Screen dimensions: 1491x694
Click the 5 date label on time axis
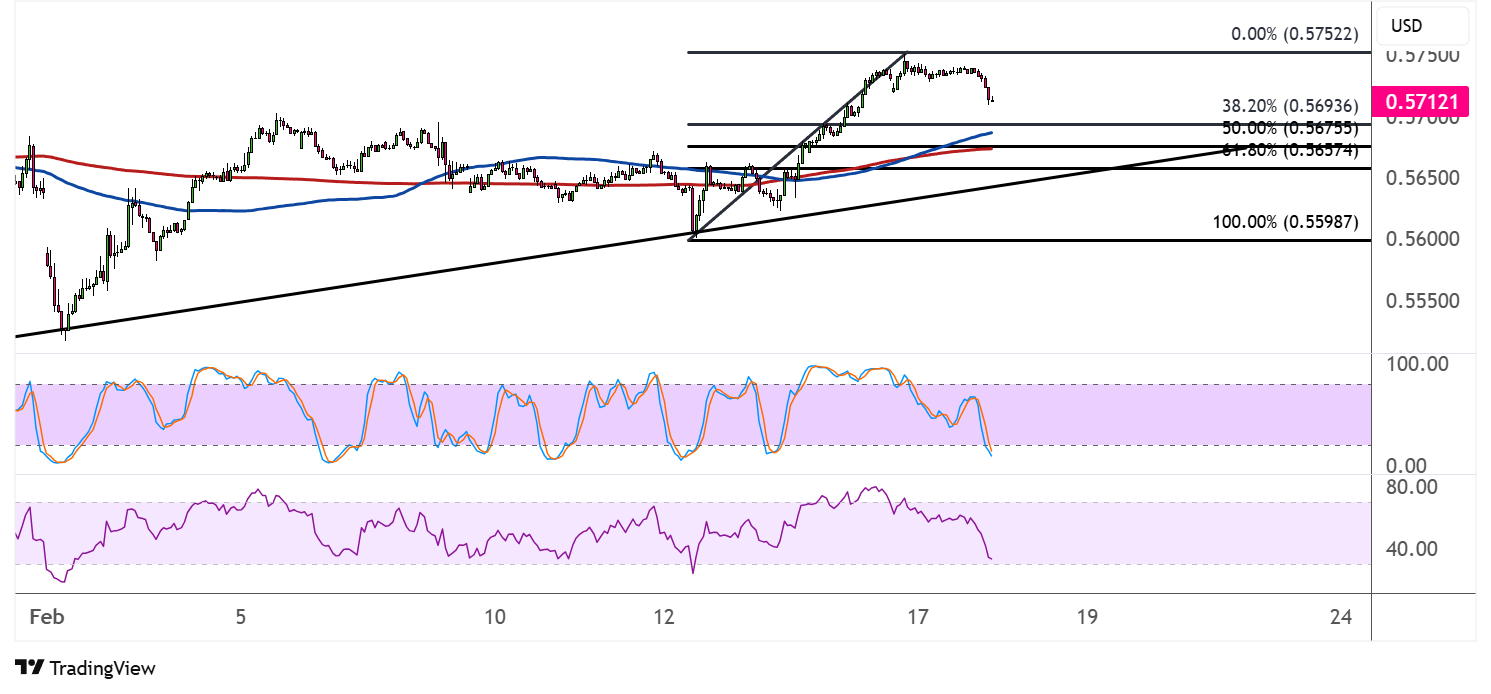point(240,617)
